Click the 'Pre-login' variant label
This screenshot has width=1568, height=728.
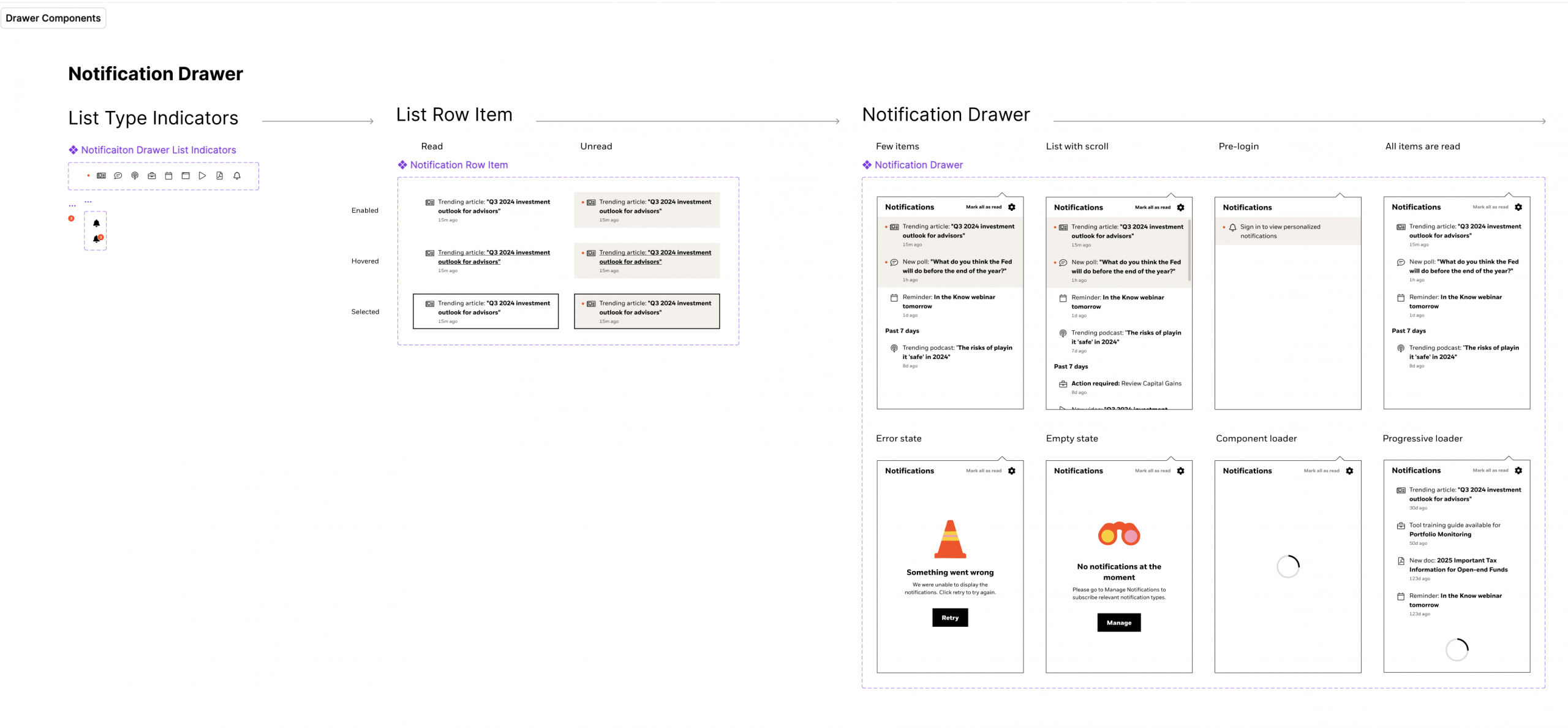pos(1238,146)
